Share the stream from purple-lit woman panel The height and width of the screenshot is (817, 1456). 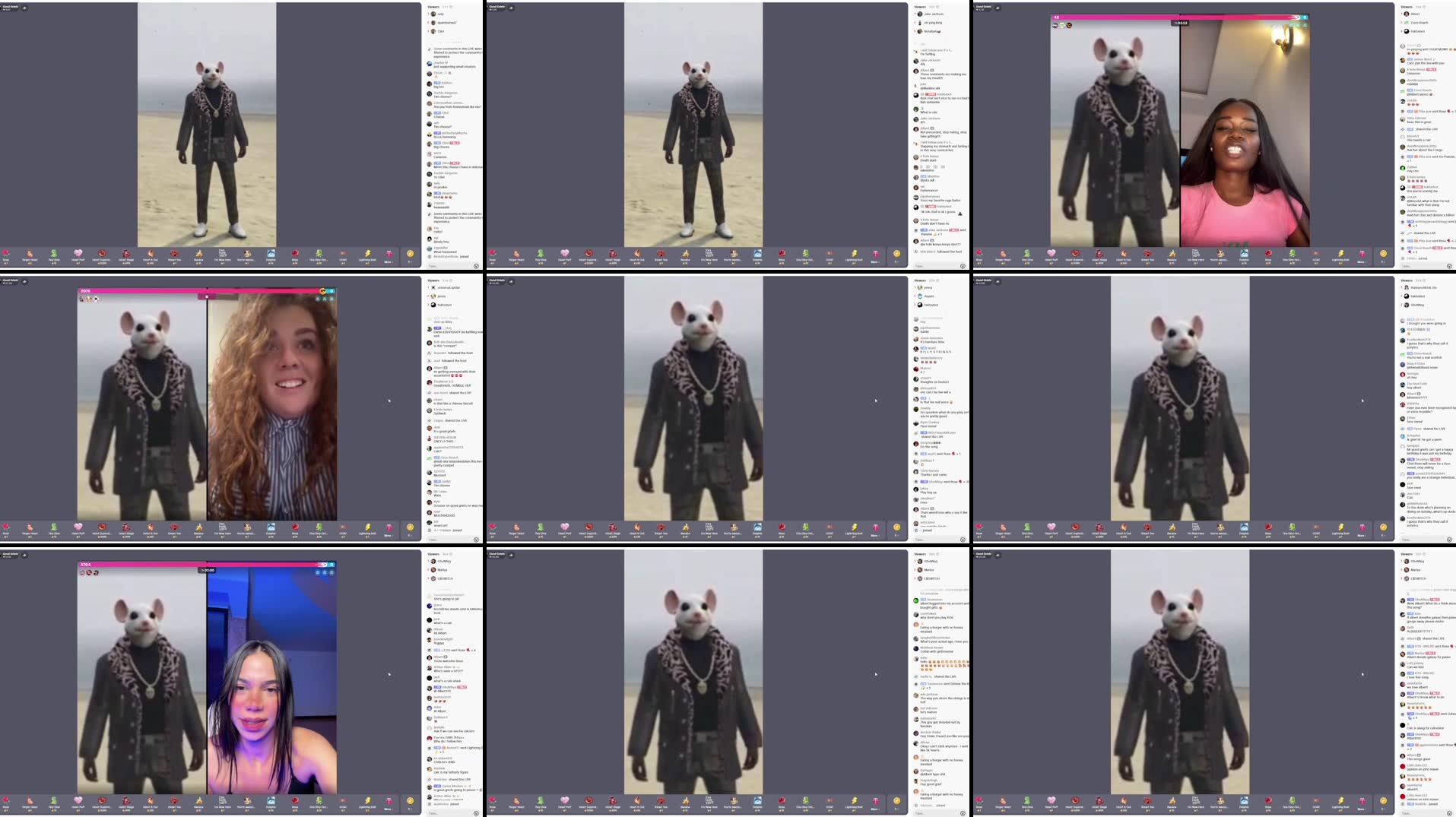[24, 555]
